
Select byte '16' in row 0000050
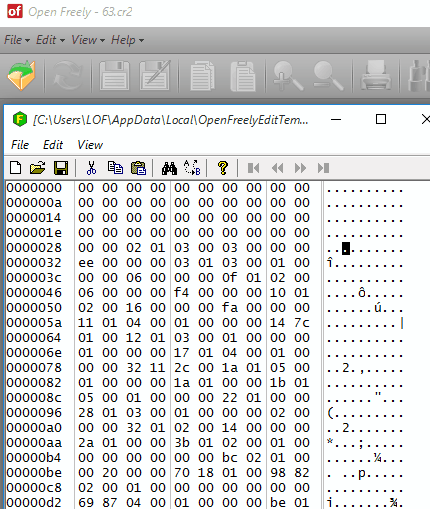pos(134,308)
